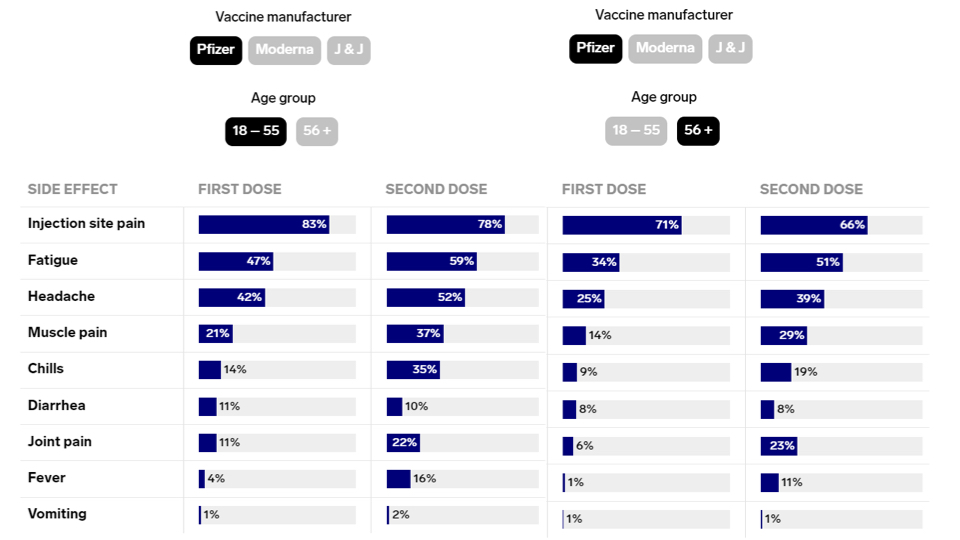Select J & J in the left panel
Viewport: 960px width, 540px height.
coord(348,50)
